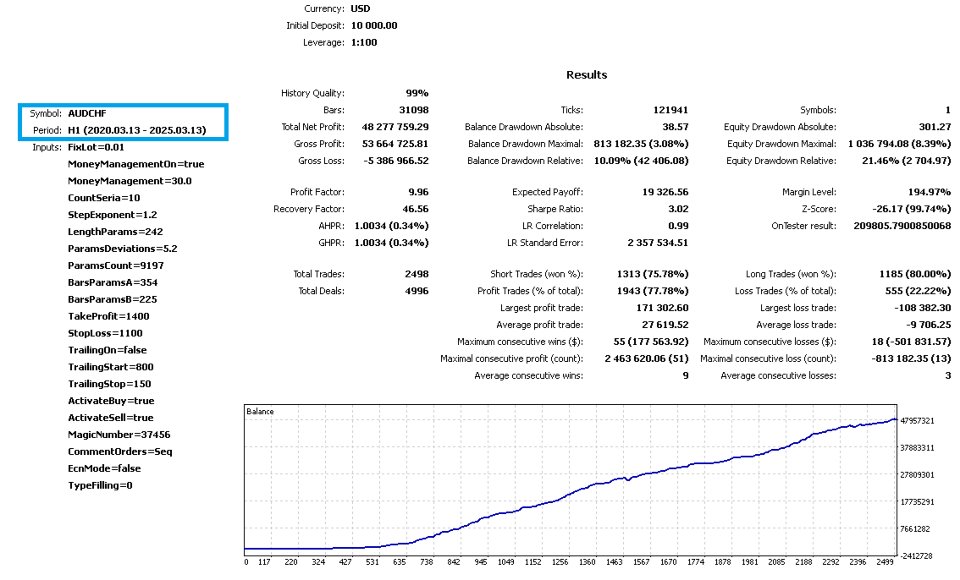Click the Equity Drawdown Maximal value
The height and width of the screenshot is (580, 960).
tap(899, 144)
